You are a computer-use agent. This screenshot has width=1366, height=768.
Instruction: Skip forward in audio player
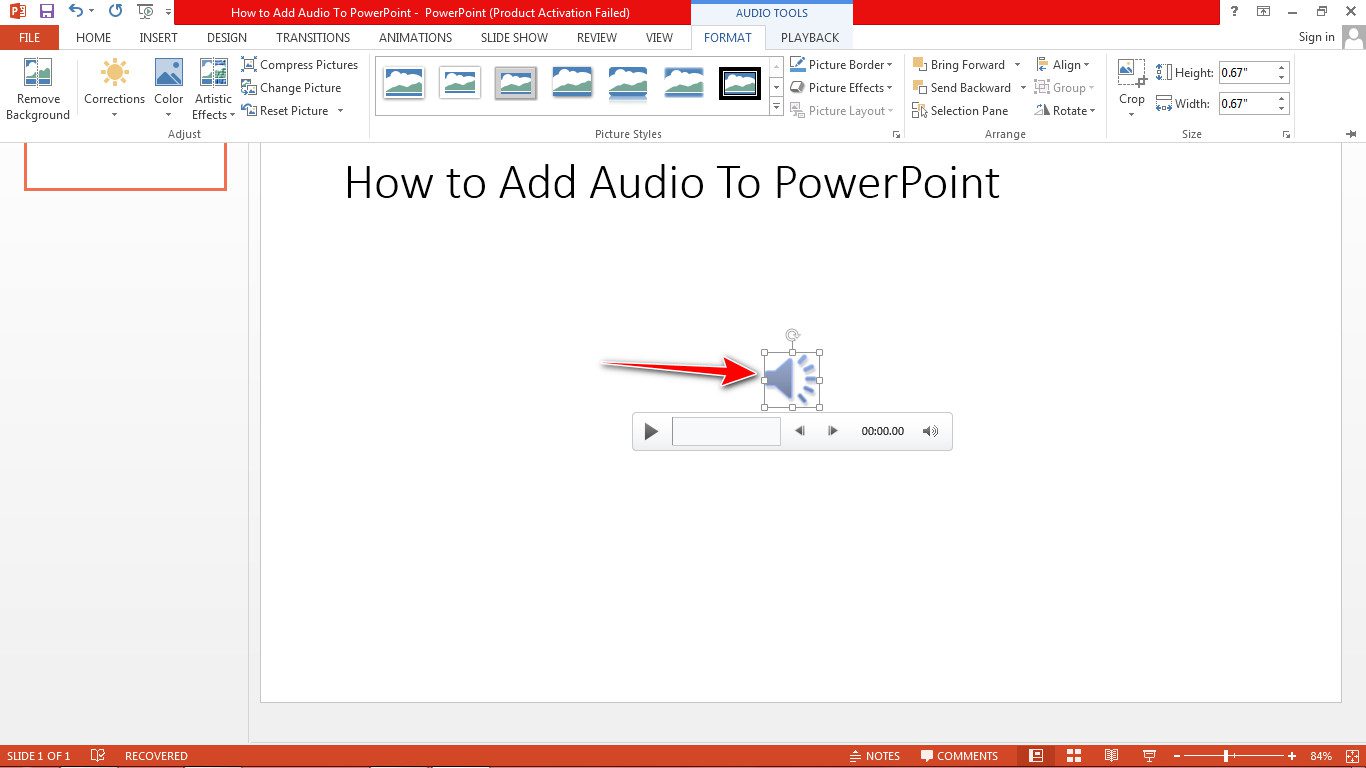point(833,432)
